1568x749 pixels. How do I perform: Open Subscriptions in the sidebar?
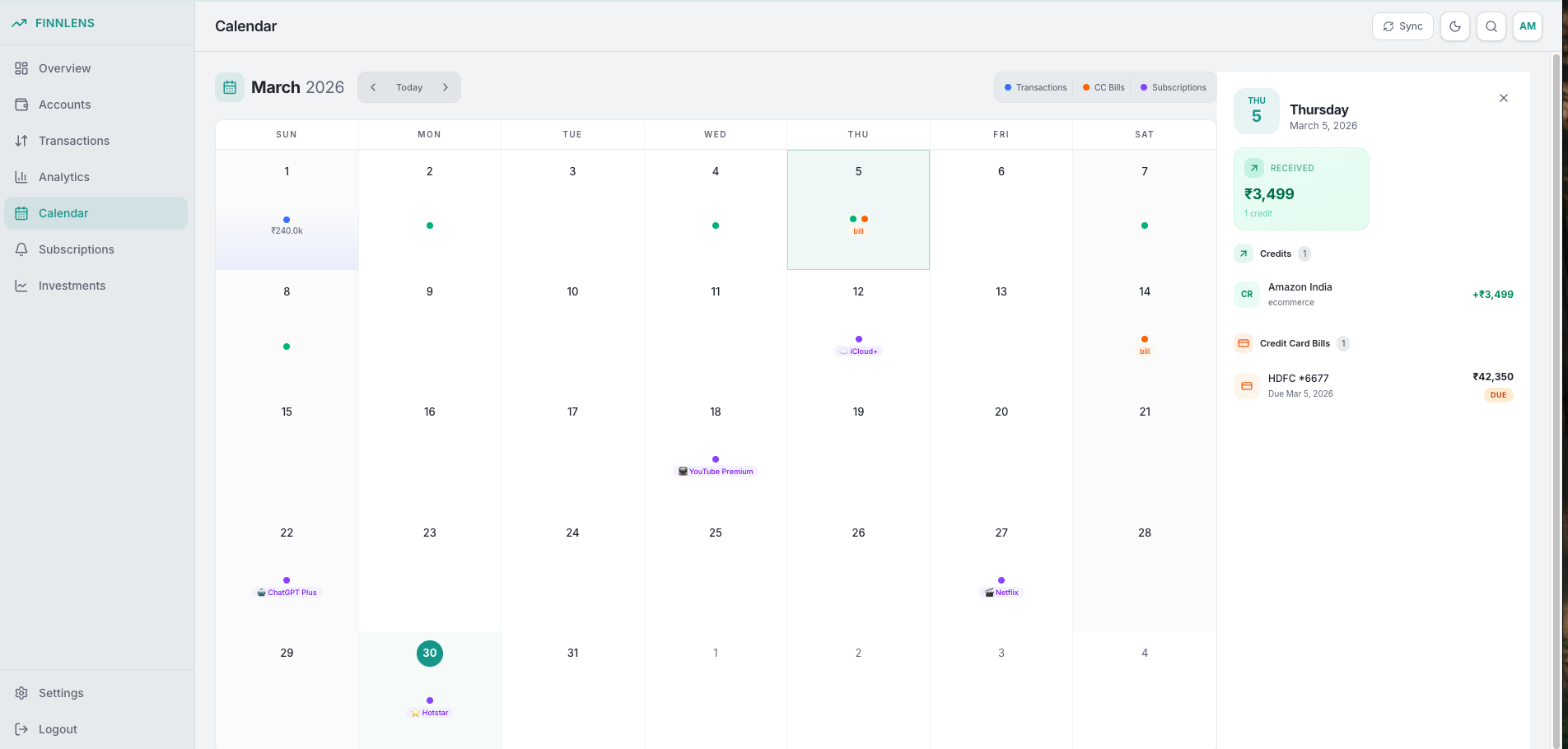[96, 249]
